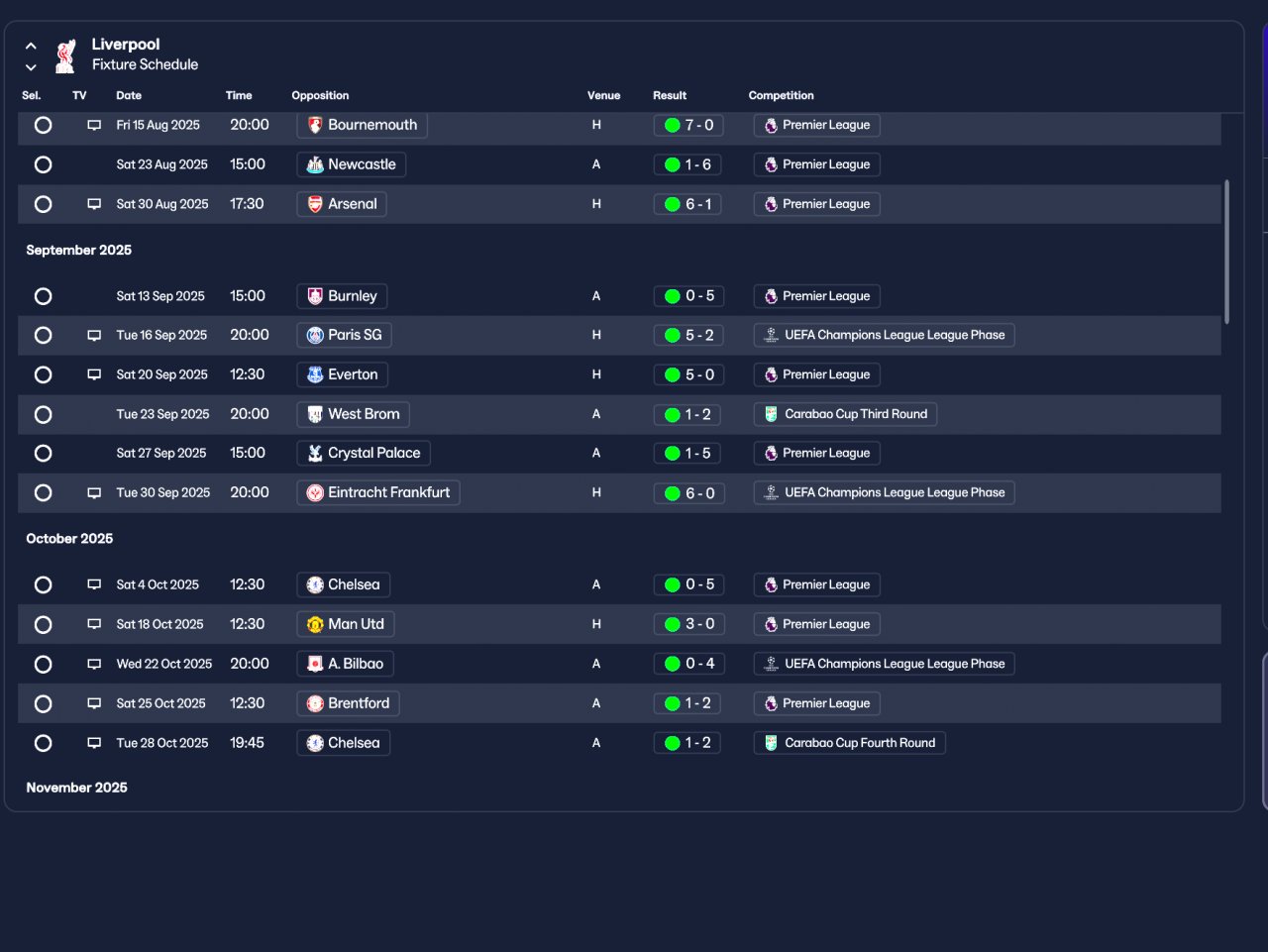Click Bournemouth club badge icon
The image size is (1268, 952).
pyautogui.click(x=315, y=125)
